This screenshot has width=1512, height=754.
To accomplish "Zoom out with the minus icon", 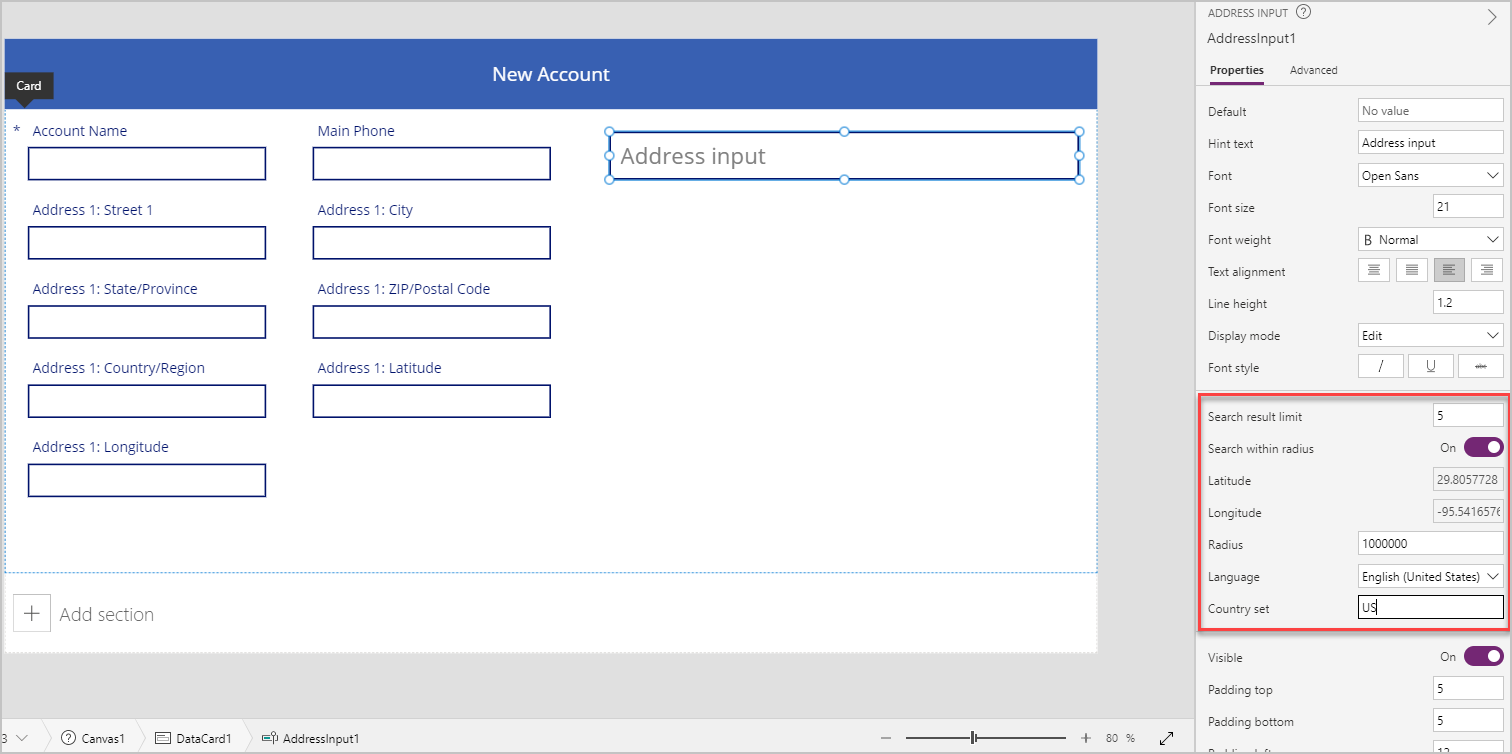I will pos(885,738).
